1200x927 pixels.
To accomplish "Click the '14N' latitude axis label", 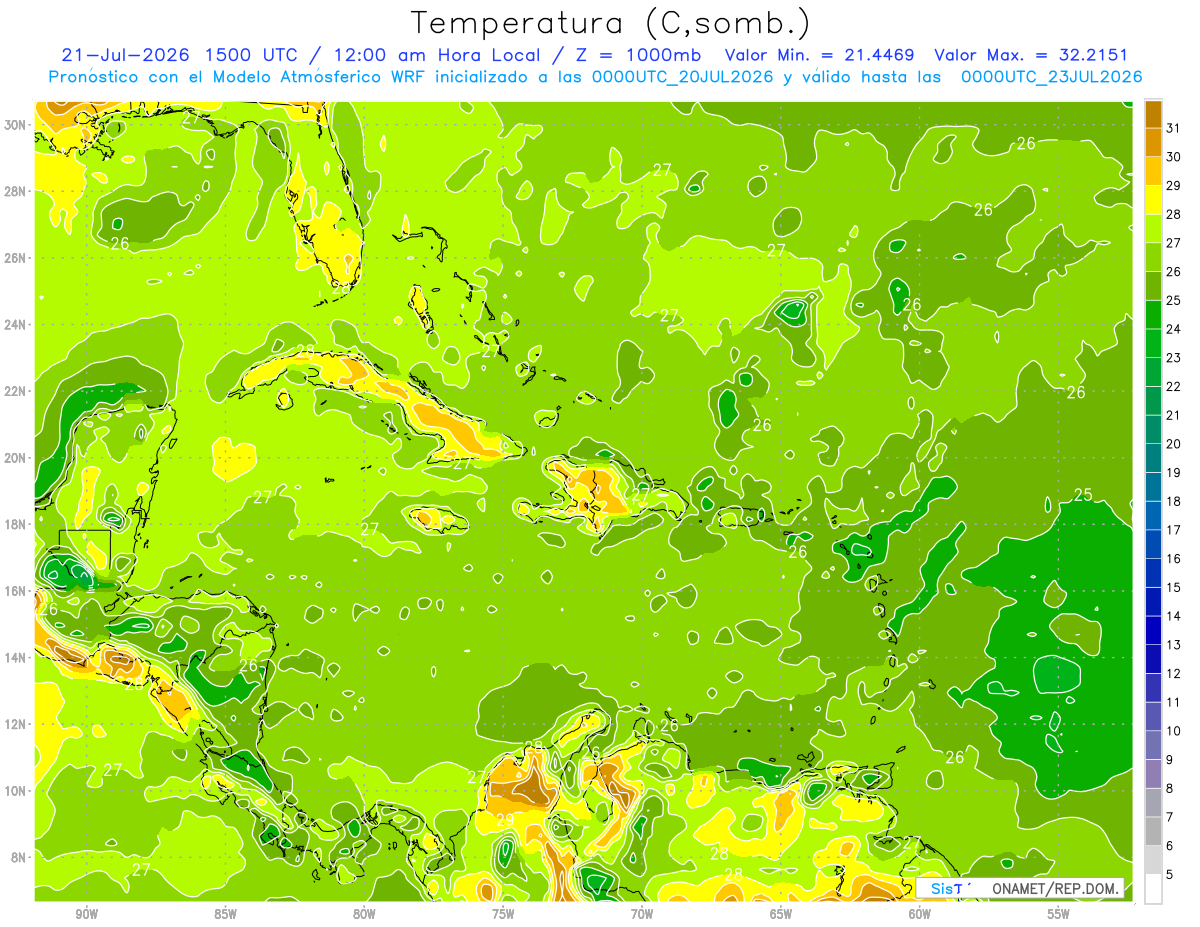I will click(x=17, y=658).
